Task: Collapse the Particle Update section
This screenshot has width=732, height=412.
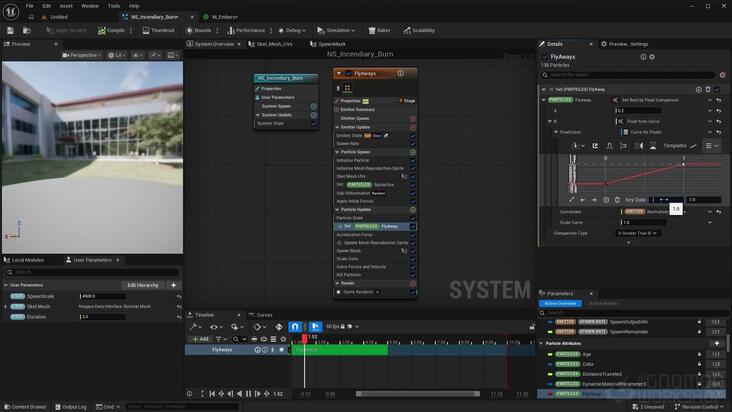Action: click(x=338, y=210)
